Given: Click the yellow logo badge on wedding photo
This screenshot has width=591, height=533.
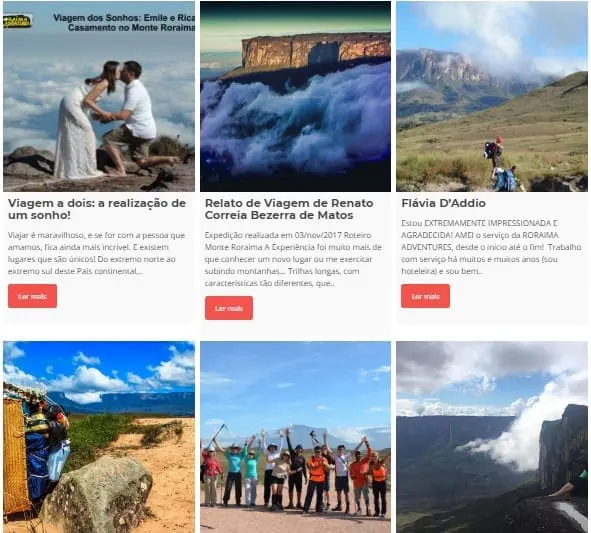Looking at the screenshot, I should click(17, 21).
